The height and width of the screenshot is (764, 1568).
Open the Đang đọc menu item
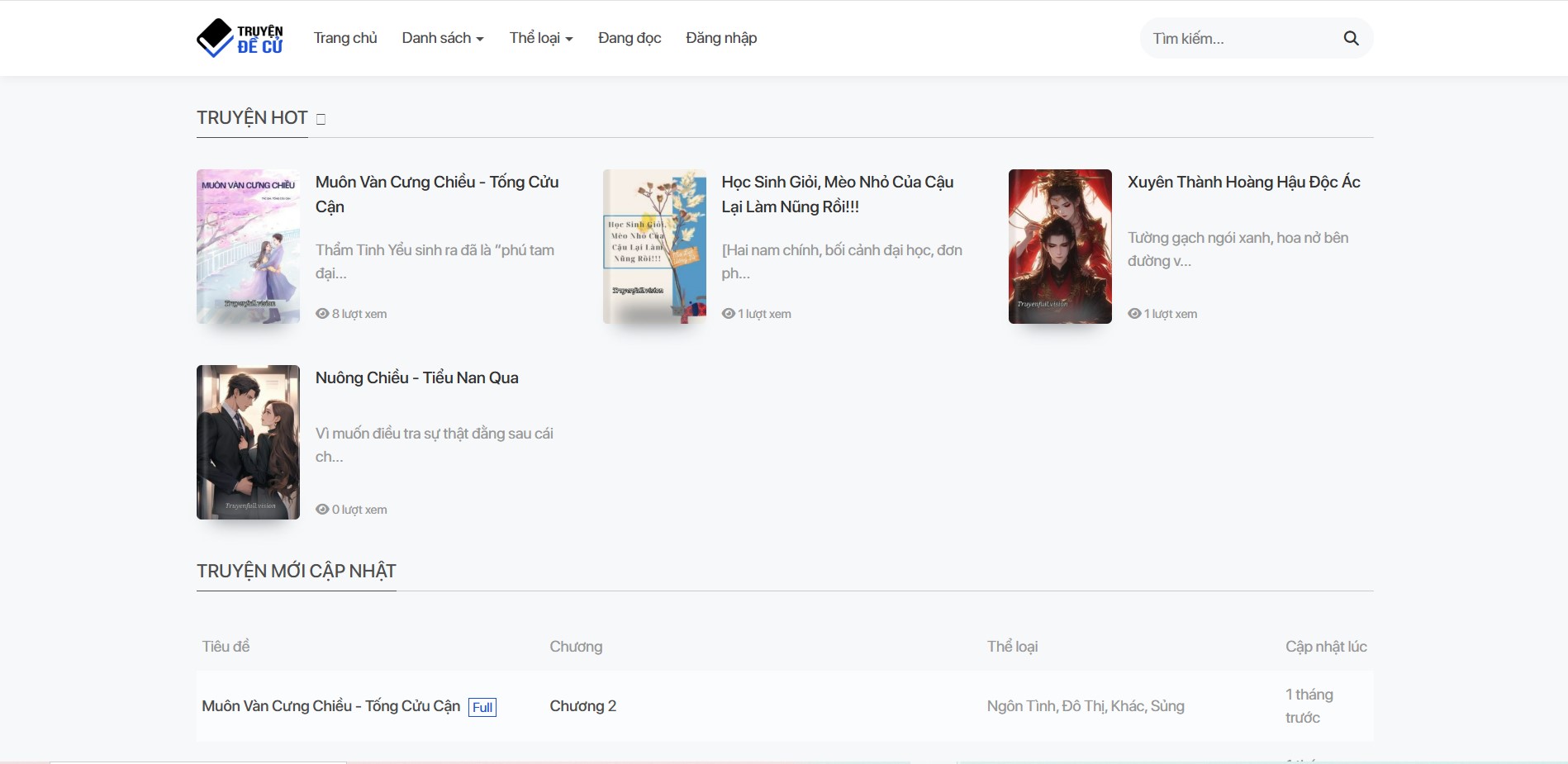[630, 38]
